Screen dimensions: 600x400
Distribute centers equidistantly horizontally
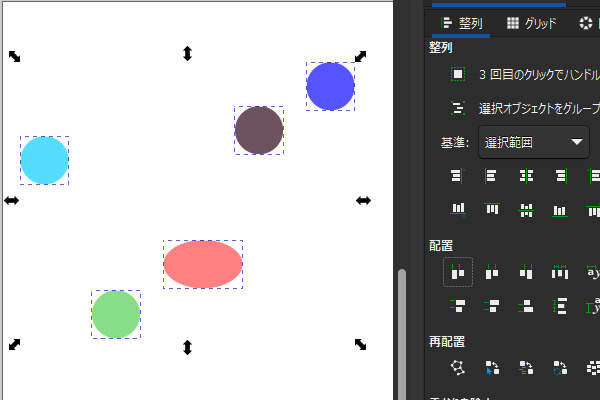tap(492, 272)
